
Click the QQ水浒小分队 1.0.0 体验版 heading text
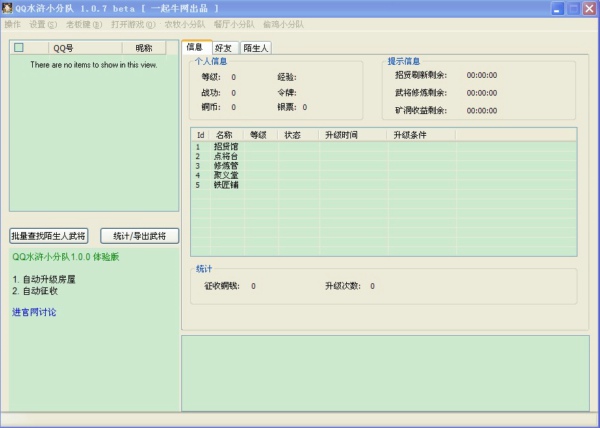(x=66, y=257)
